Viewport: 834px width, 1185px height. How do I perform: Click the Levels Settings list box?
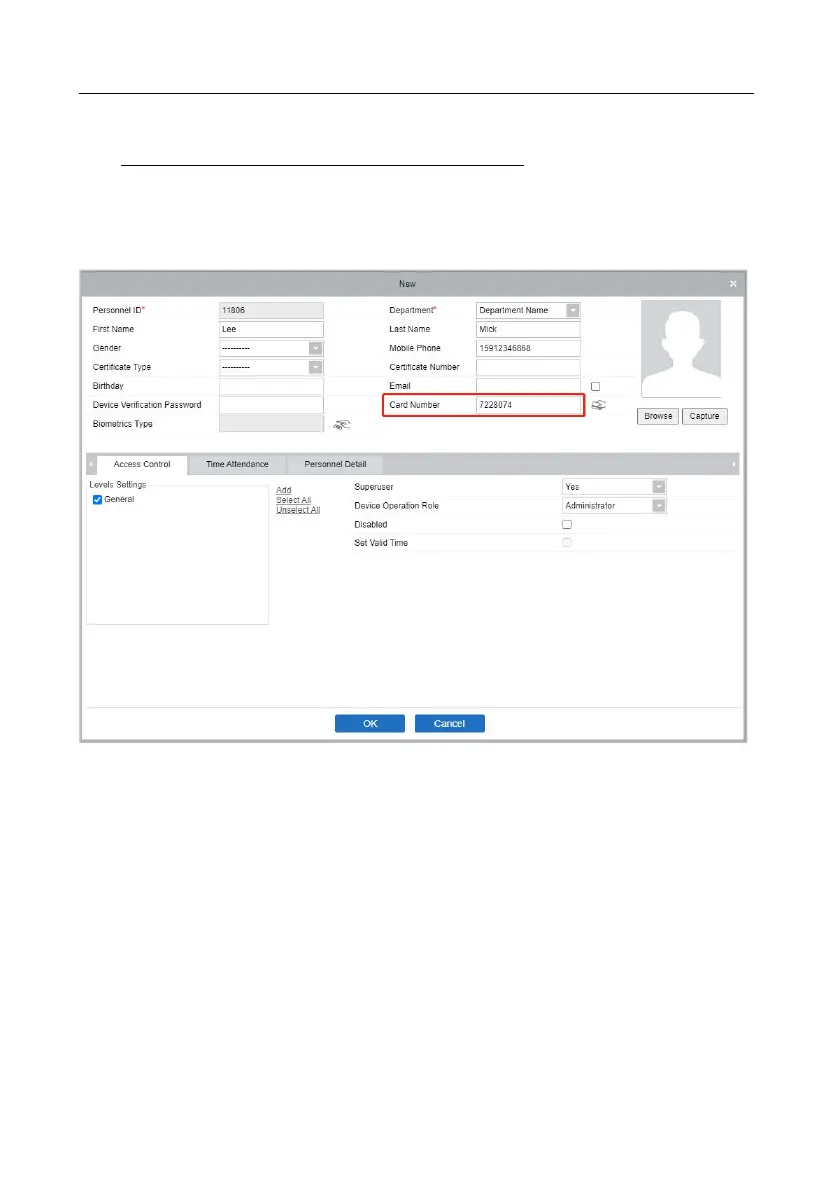(x=178, y=555)
